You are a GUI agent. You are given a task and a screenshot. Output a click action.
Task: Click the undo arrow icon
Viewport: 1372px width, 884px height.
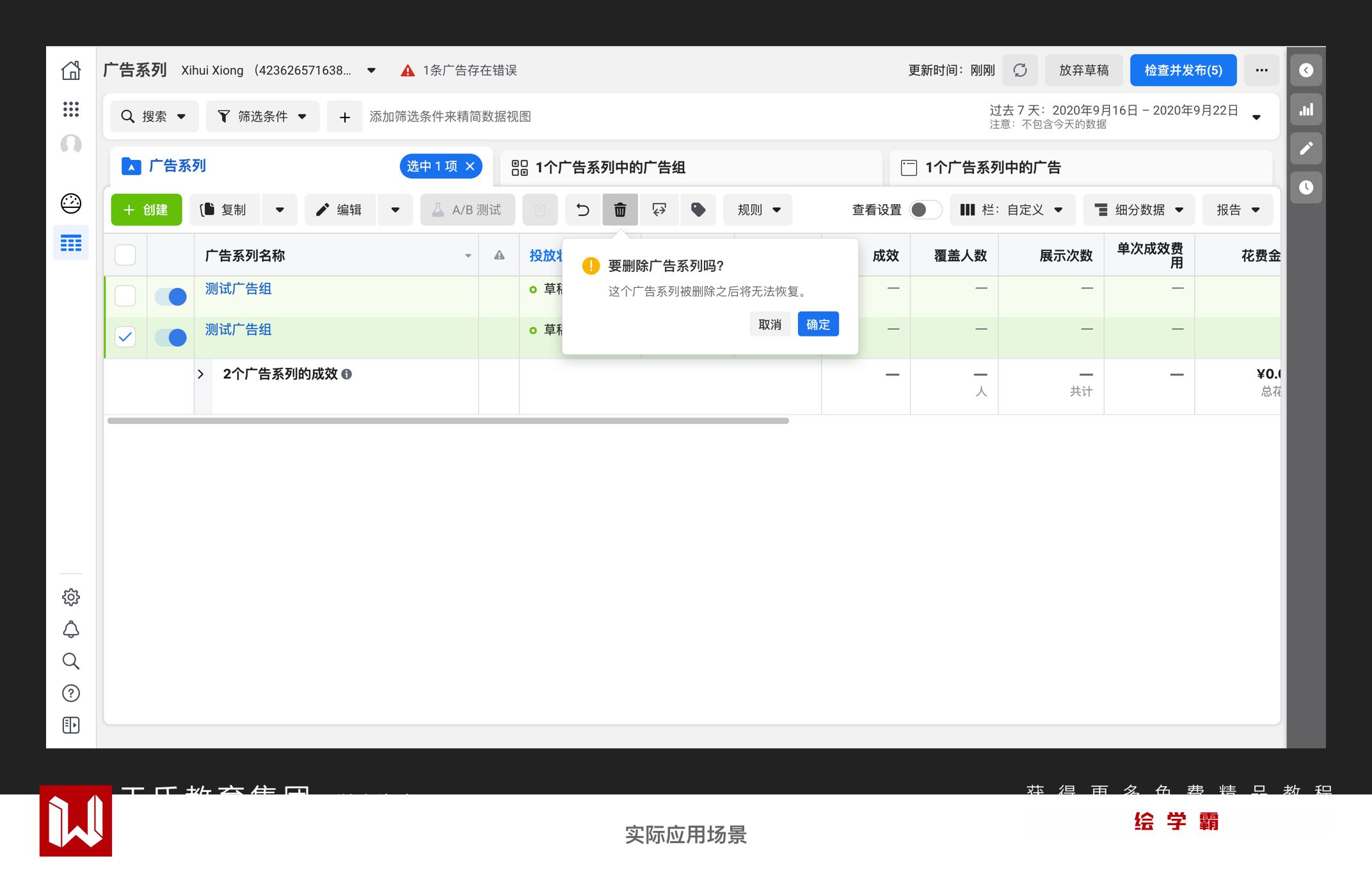582,210
